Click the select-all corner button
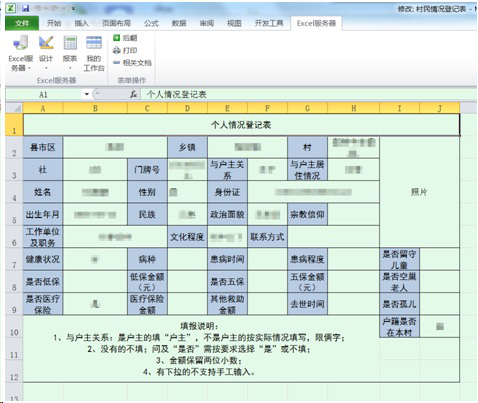 click(x=14, y=108)
